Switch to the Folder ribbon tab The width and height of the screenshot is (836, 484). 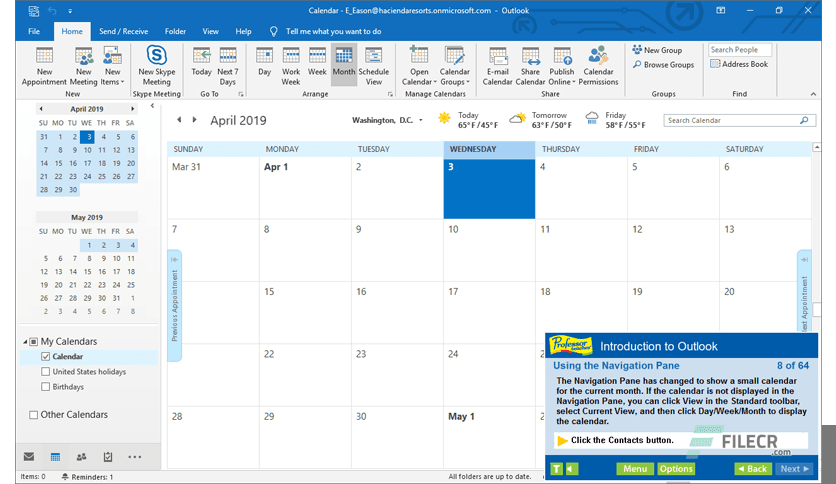175,31
